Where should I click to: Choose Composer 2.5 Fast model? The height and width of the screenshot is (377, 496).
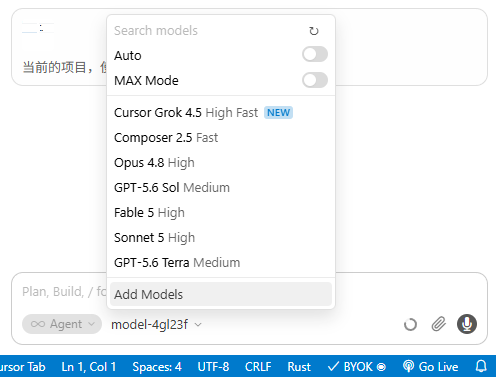[221, 138]
